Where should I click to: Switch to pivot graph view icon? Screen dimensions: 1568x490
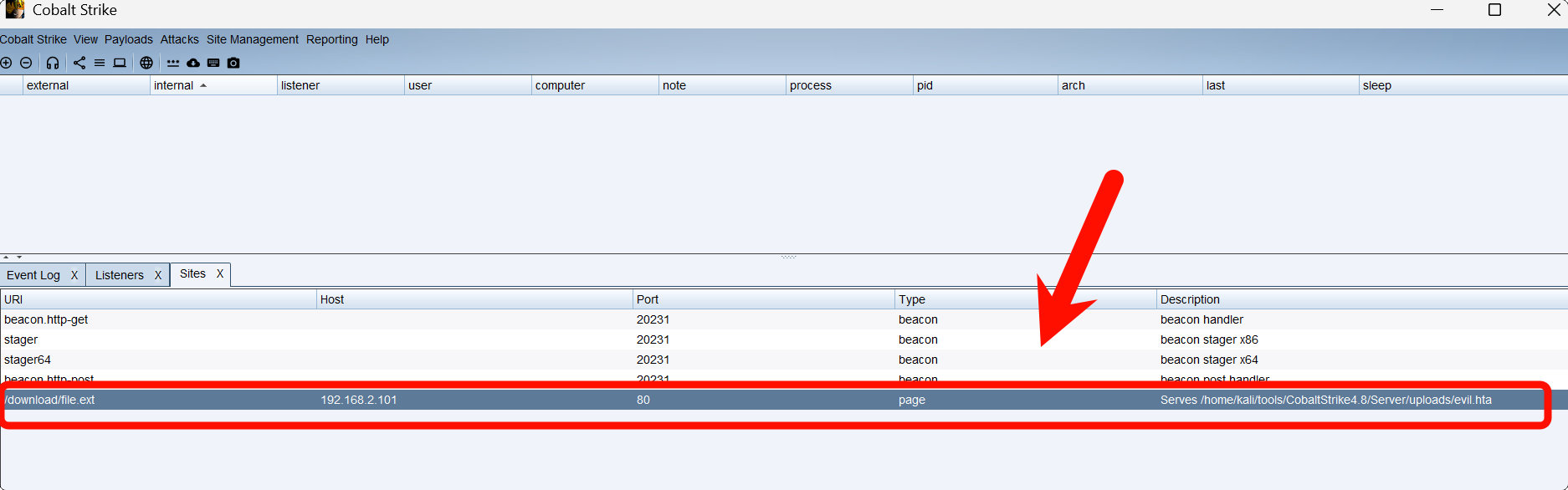79,63
